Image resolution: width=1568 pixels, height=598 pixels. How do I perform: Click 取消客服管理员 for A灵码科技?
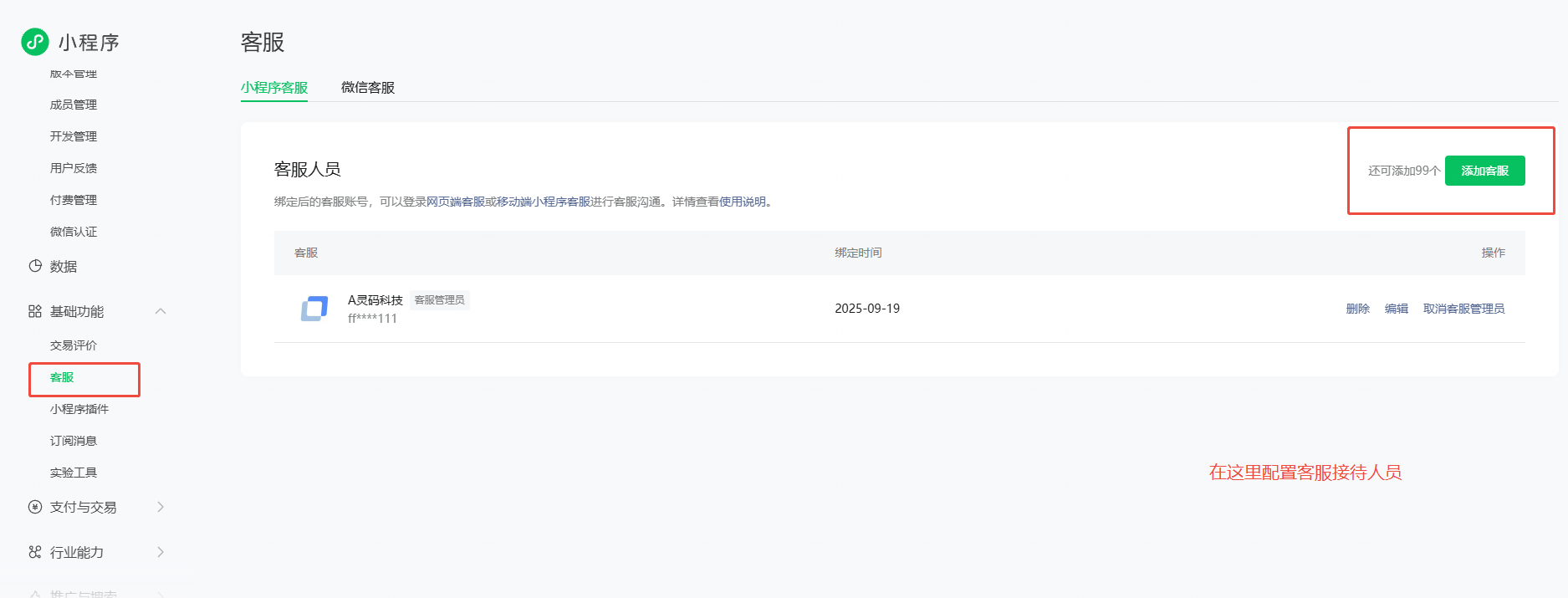click(1463, 309)
